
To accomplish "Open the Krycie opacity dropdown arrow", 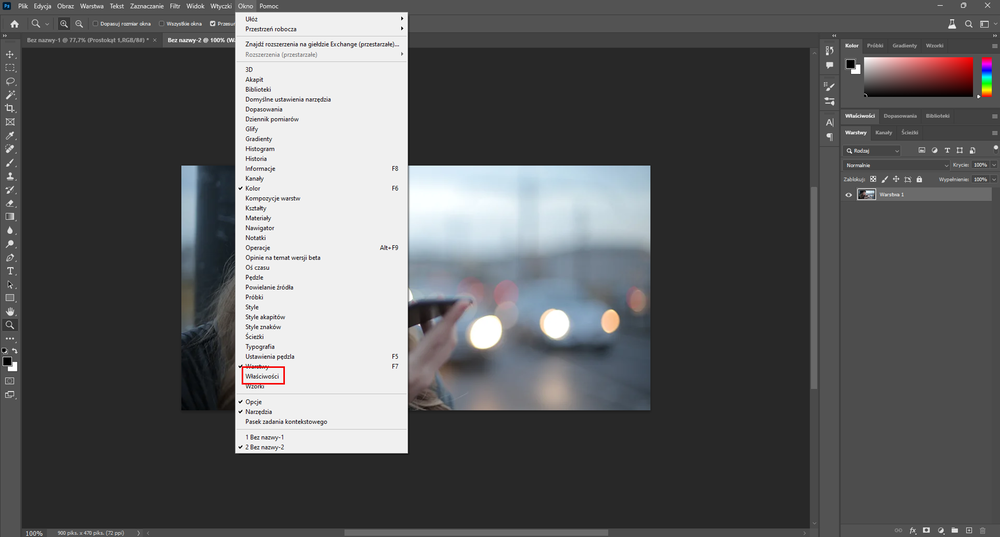I will coord(994,165).
